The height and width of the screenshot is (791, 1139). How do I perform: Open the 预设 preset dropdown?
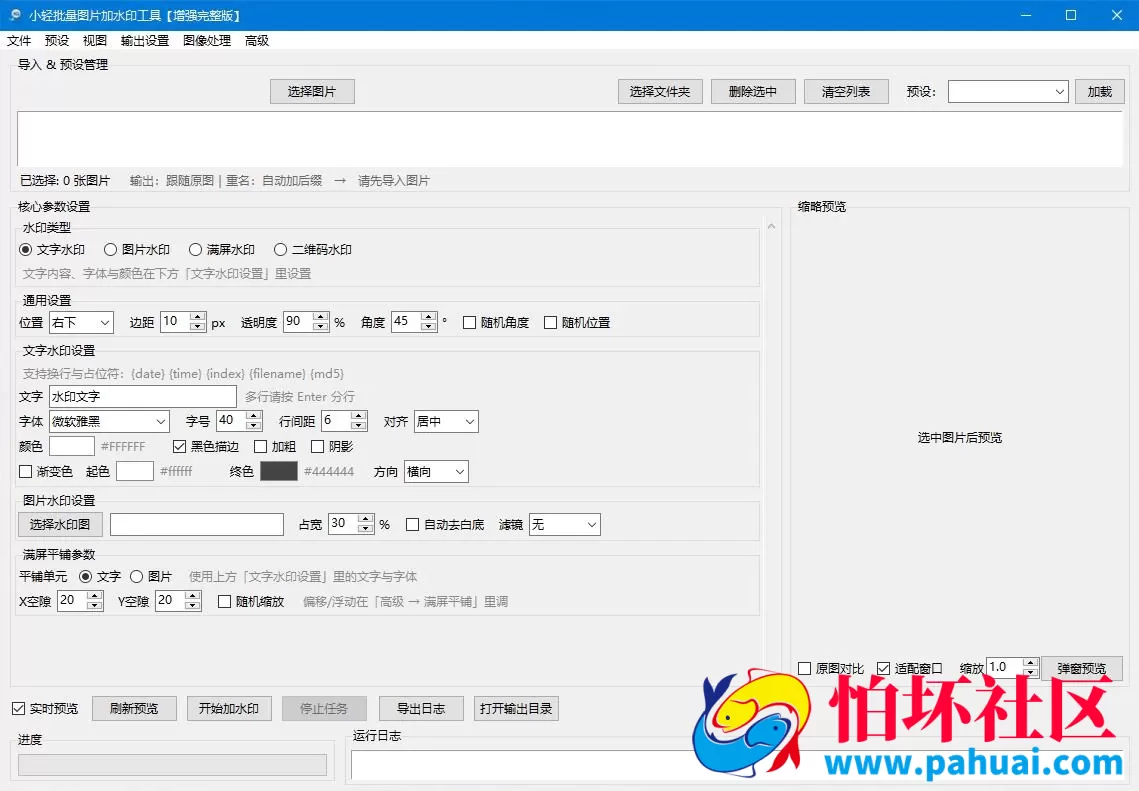(x=1008, y=92)
